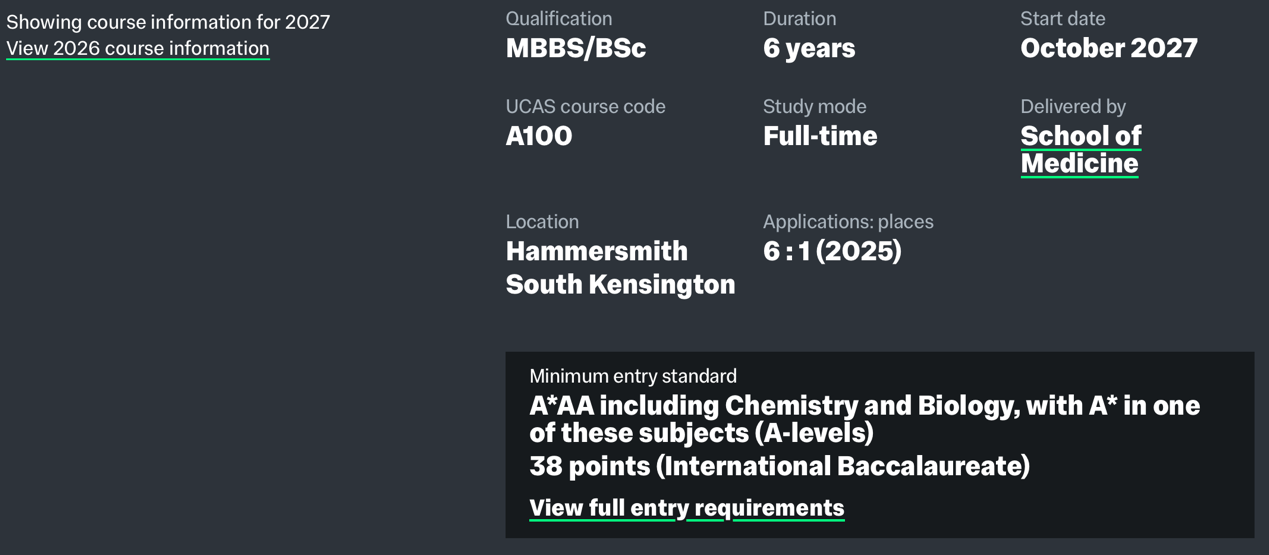Select the 6 : 1 (2025) applications ratio
The image size is (1269, 555).
[x=831, y=251]
